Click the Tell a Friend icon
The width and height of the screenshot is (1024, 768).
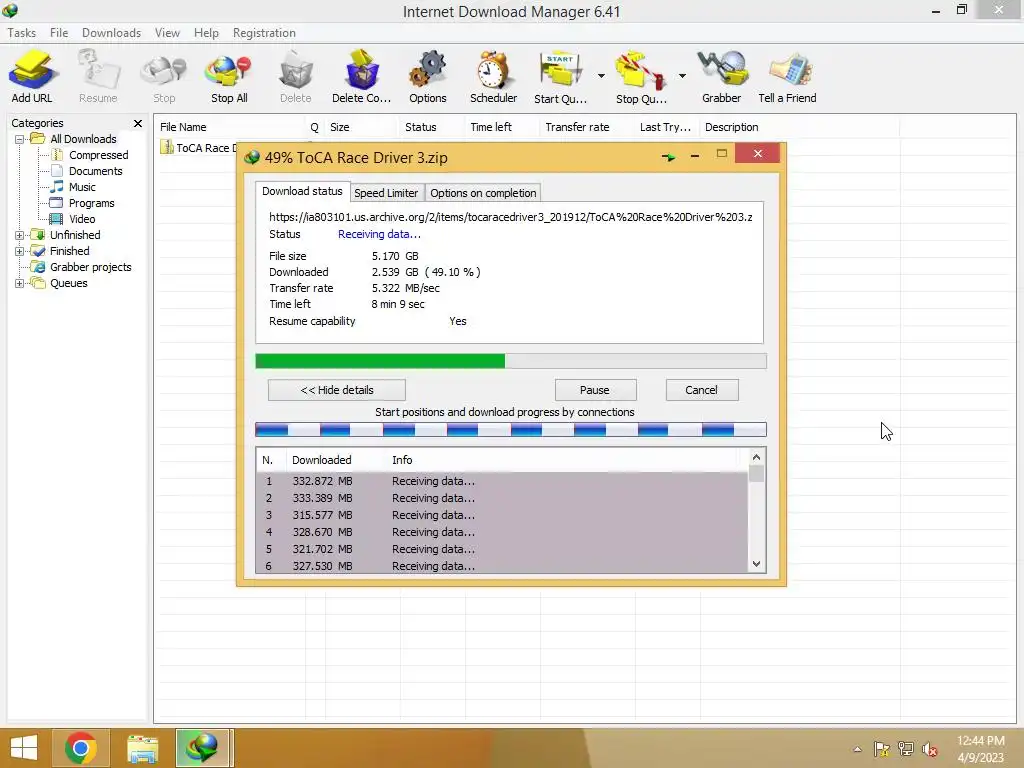click(787, 76)
